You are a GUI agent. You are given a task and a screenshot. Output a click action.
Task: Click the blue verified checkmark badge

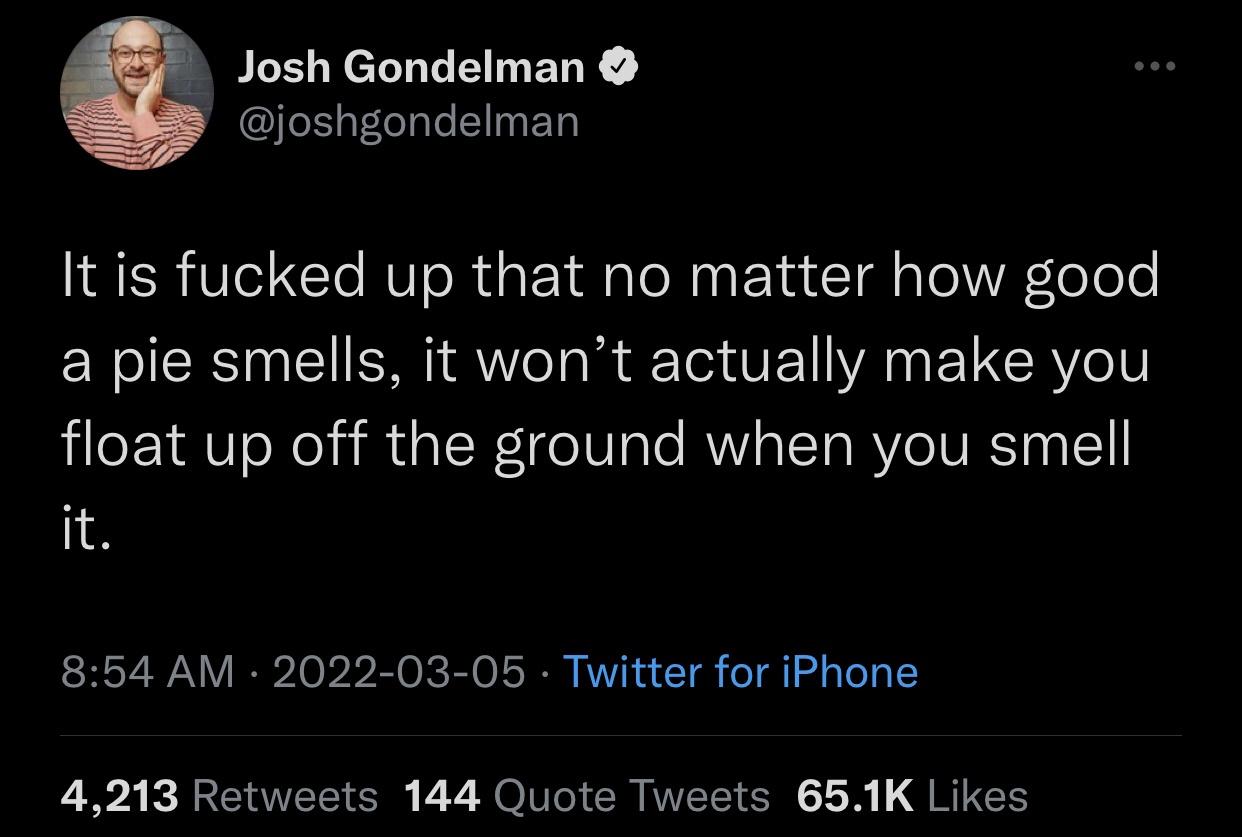click(619, 68)
